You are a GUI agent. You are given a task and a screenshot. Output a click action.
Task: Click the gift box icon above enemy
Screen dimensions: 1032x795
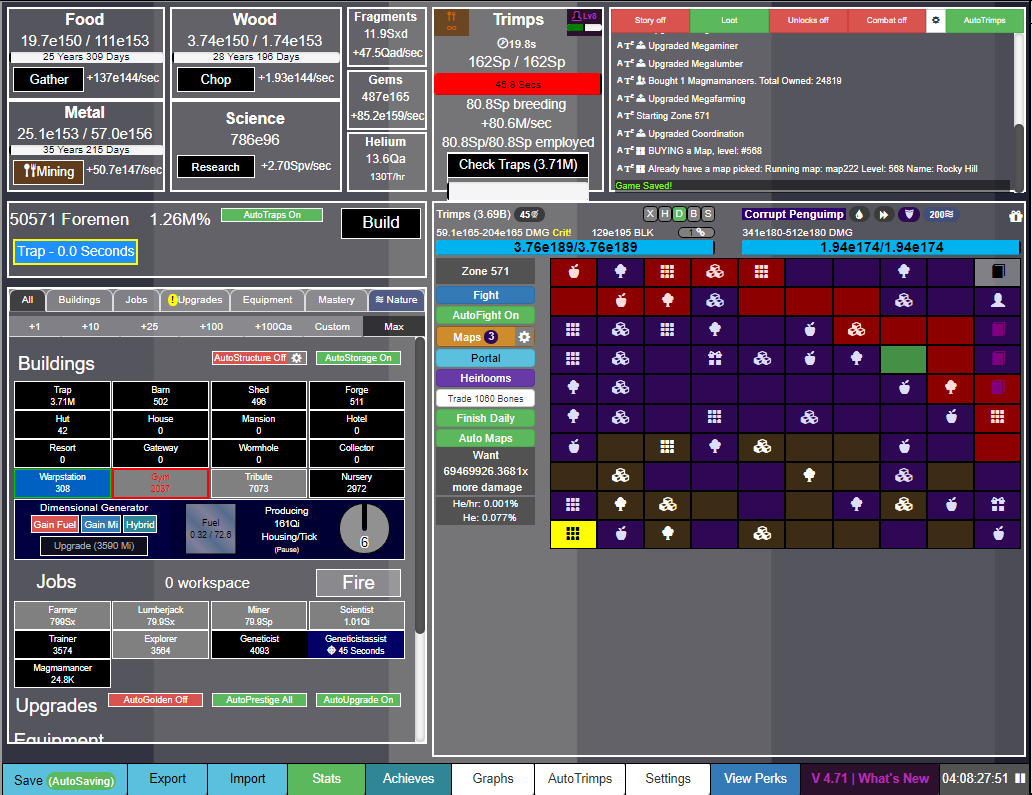1016,215
